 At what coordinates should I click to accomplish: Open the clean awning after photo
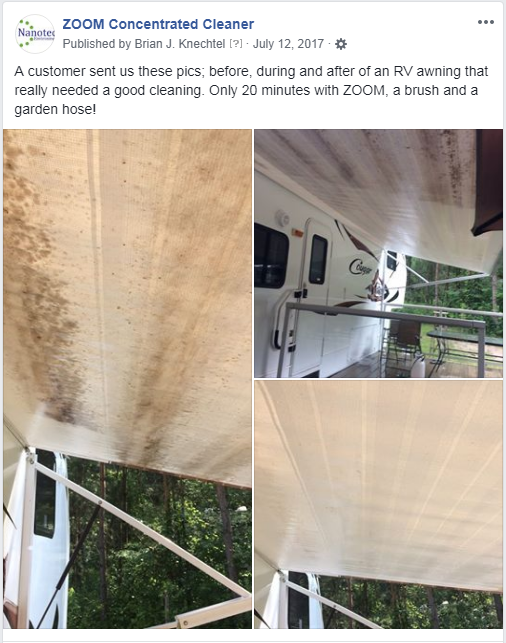click(378, 504)
